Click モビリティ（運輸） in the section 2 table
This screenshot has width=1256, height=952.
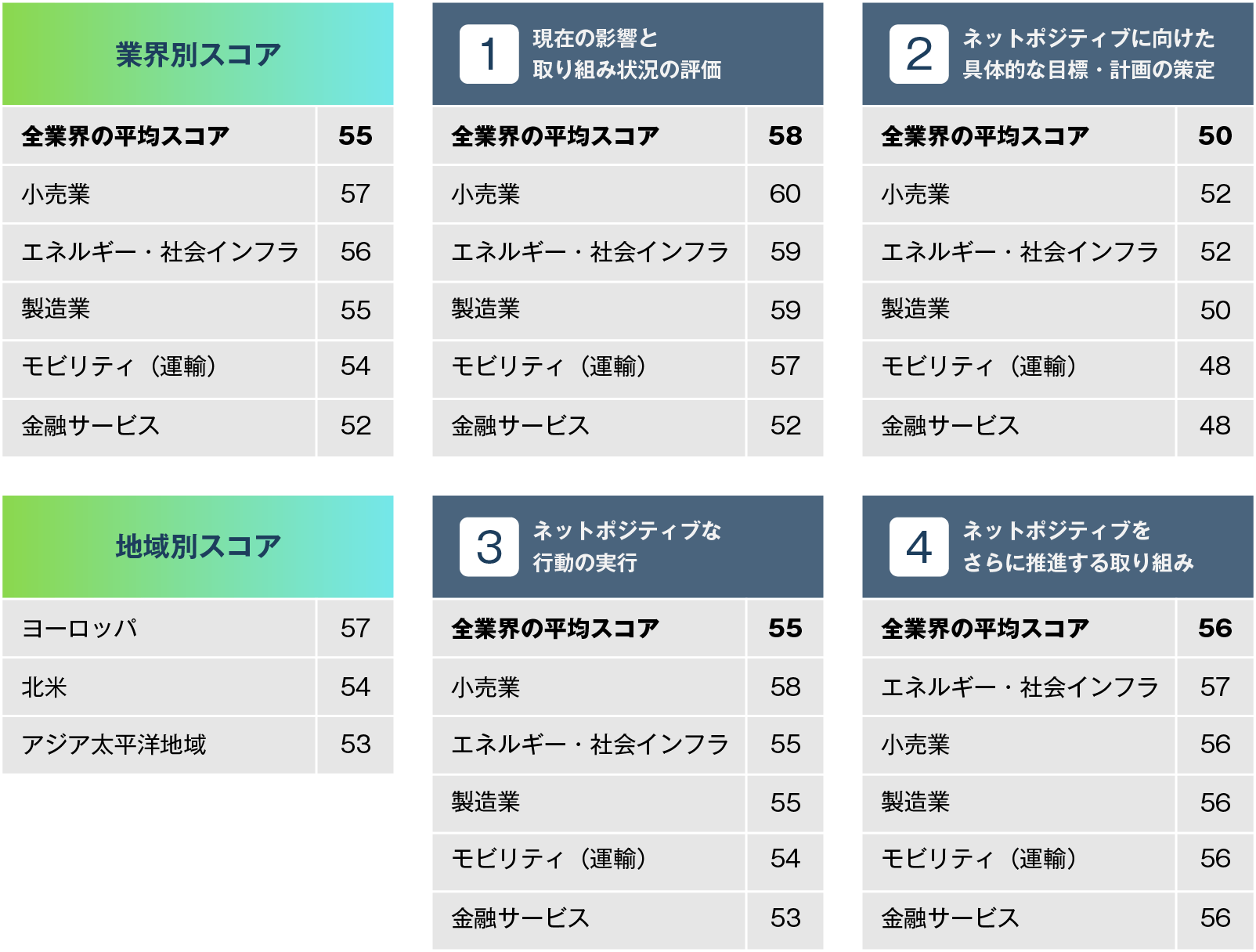click(979, 366)
